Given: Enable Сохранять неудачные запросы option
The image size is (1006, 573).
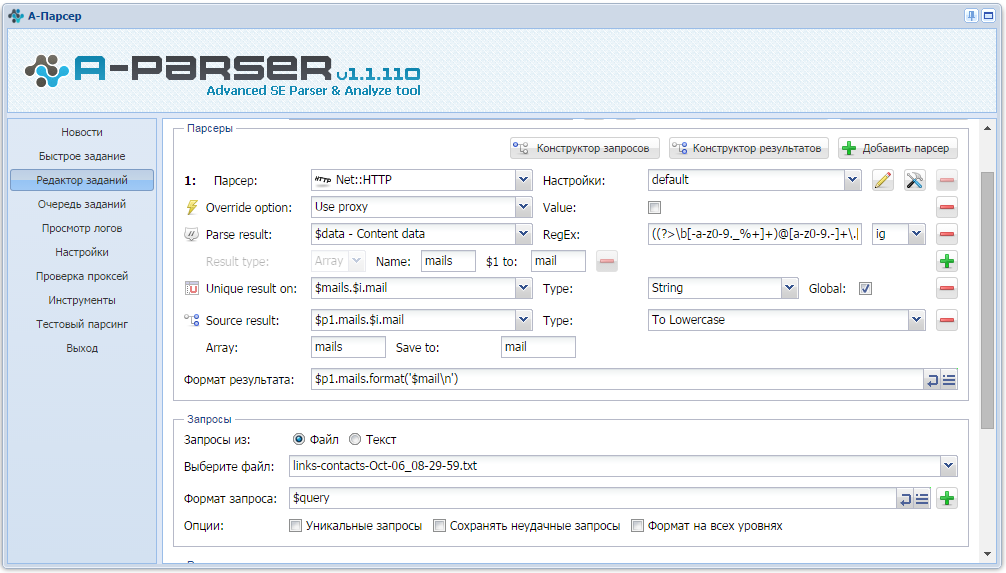Looking at the screenshot, I should click(x=439, y=526).
